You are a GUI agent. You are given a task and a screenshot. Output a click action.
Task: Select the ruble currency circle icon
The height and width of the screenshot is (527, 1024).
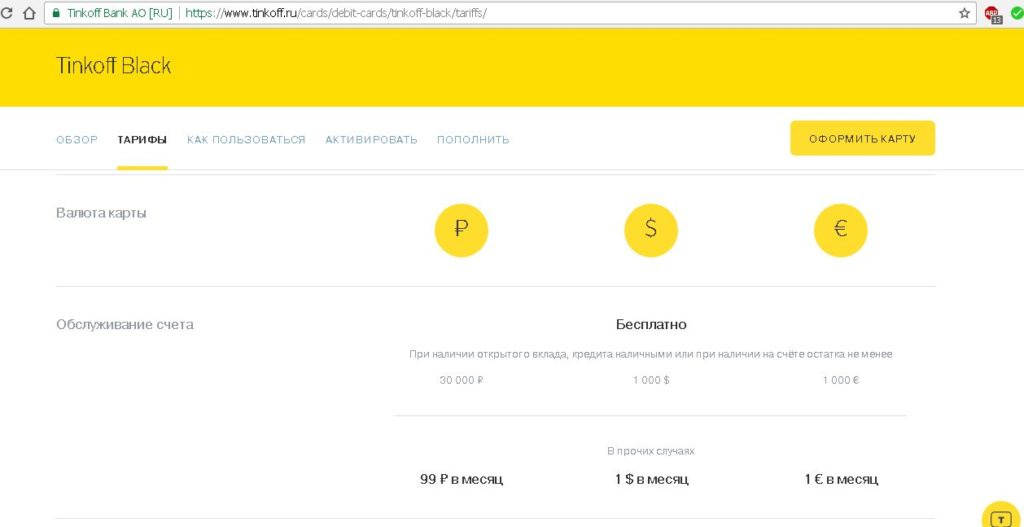click(461, 230)
